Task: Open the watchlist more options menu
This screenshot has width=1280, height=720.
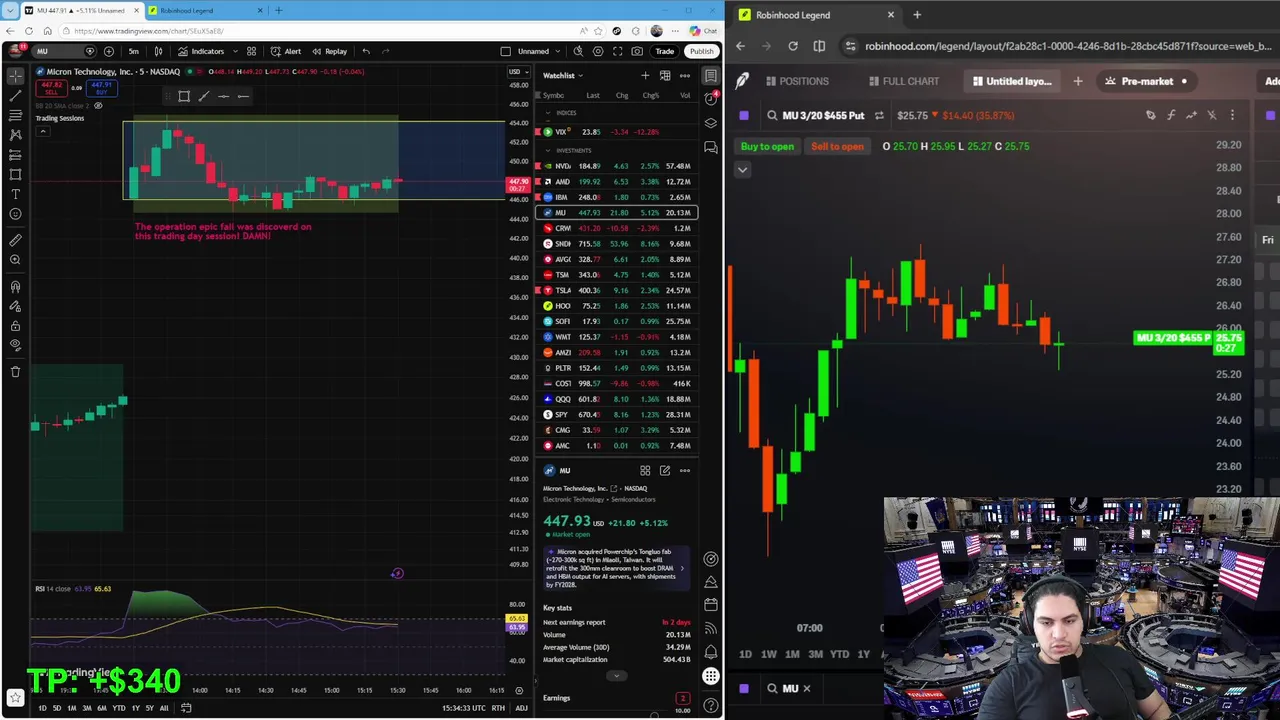Action: tap(685, 75)
